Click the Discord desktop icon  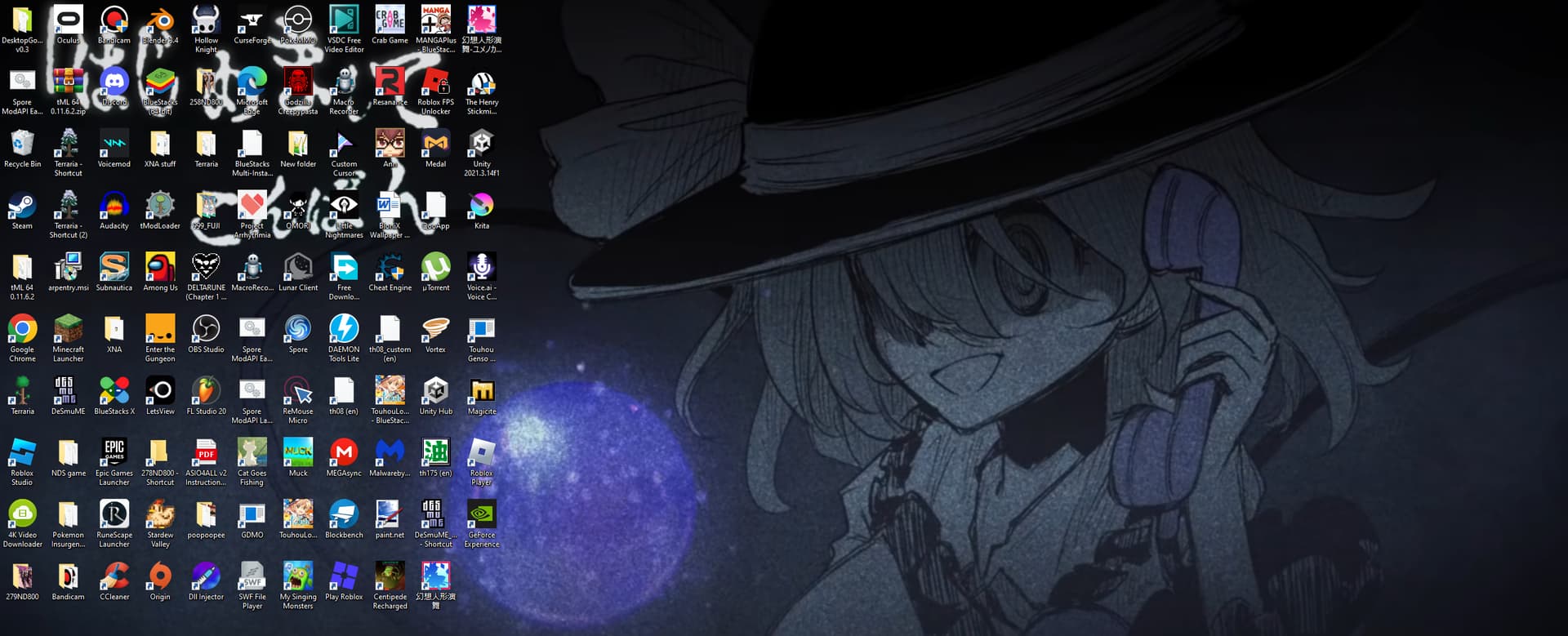(114, 82)
